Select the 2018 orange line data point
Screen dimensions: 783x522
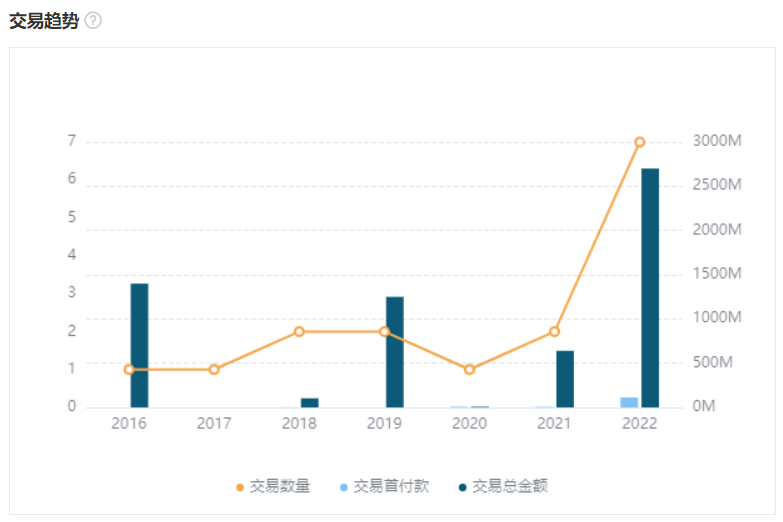point(299,331)
